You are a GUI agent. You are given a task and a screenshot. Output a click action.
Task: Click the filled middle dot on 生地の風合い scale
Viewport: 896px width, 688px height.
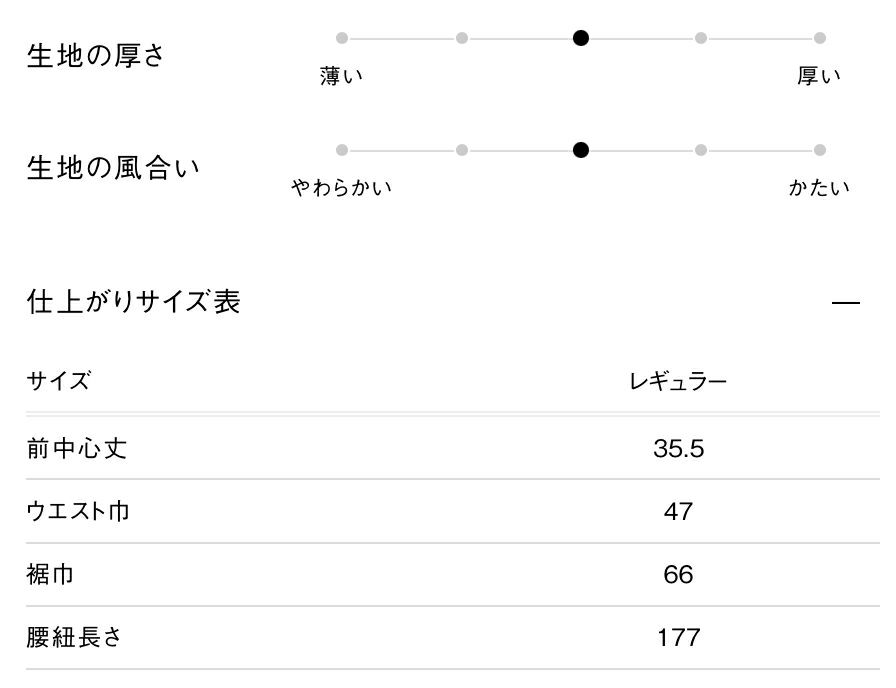[x=581, y=150]
